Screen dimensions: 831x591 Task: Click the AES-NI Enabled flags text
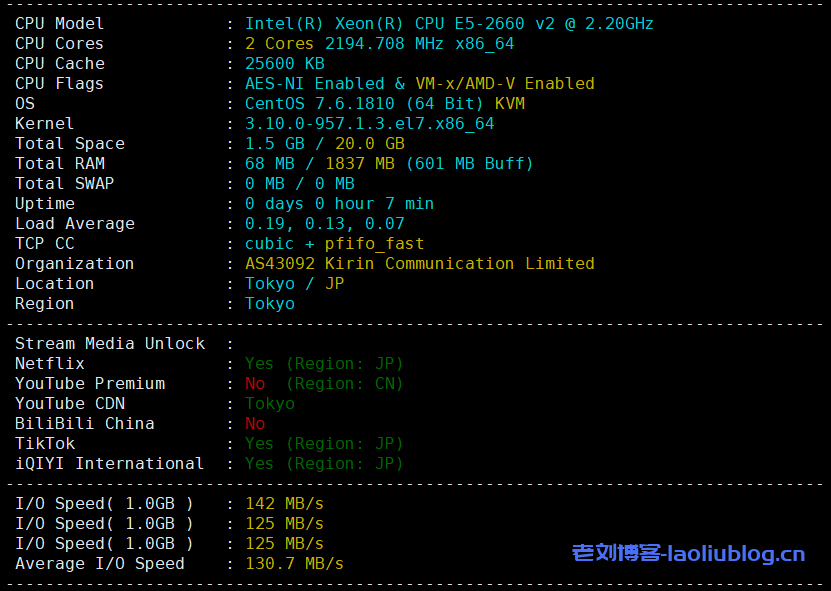pyautogui.click(x=419, y=83)
